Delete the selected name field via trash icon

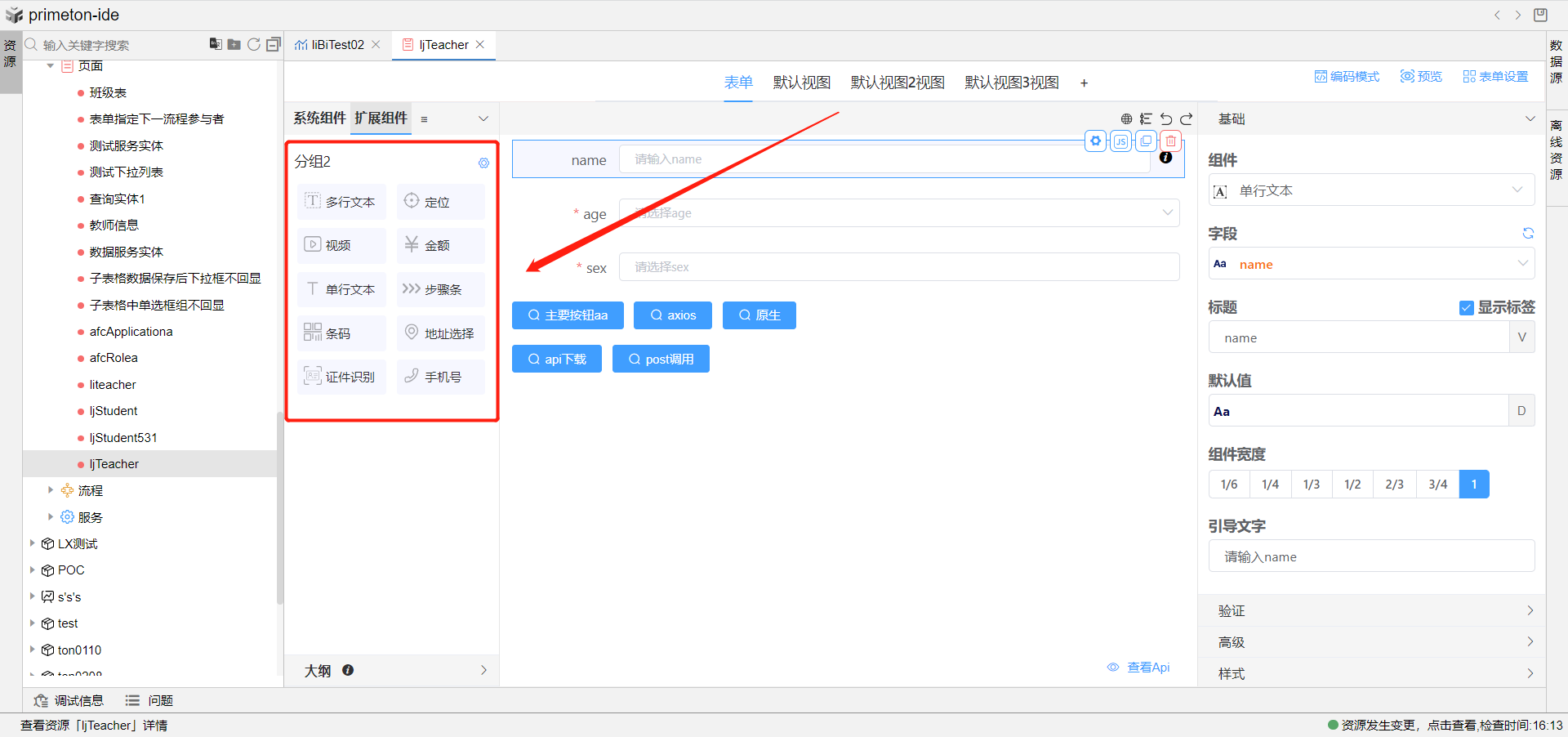click(1171, 141)
